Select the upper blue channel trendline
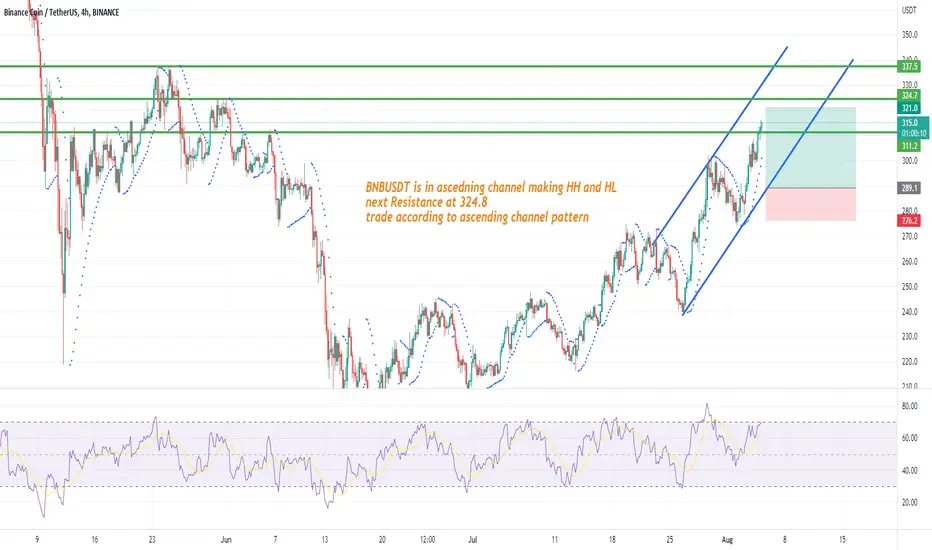Image resolution: width=932 pixels, height=550 pixels. (x=720, y=146)
